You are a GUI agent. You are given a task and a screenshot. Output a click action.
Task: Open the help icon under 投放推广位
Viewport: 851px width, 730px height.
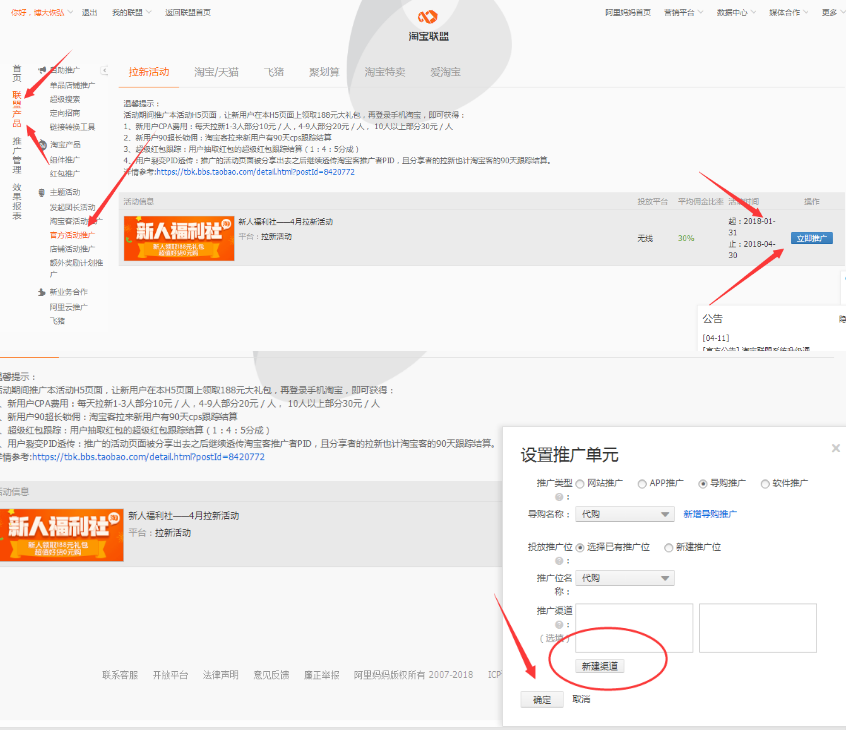point(558,561)
